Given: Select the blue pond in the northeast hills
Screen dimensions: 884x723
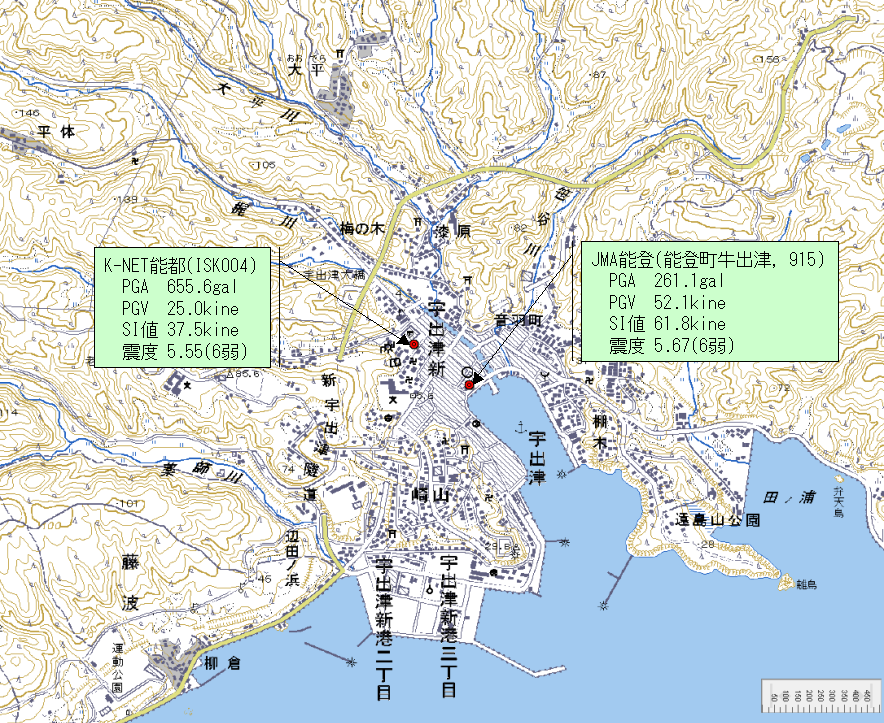Looking at the screenshot, I should [843, 129].
